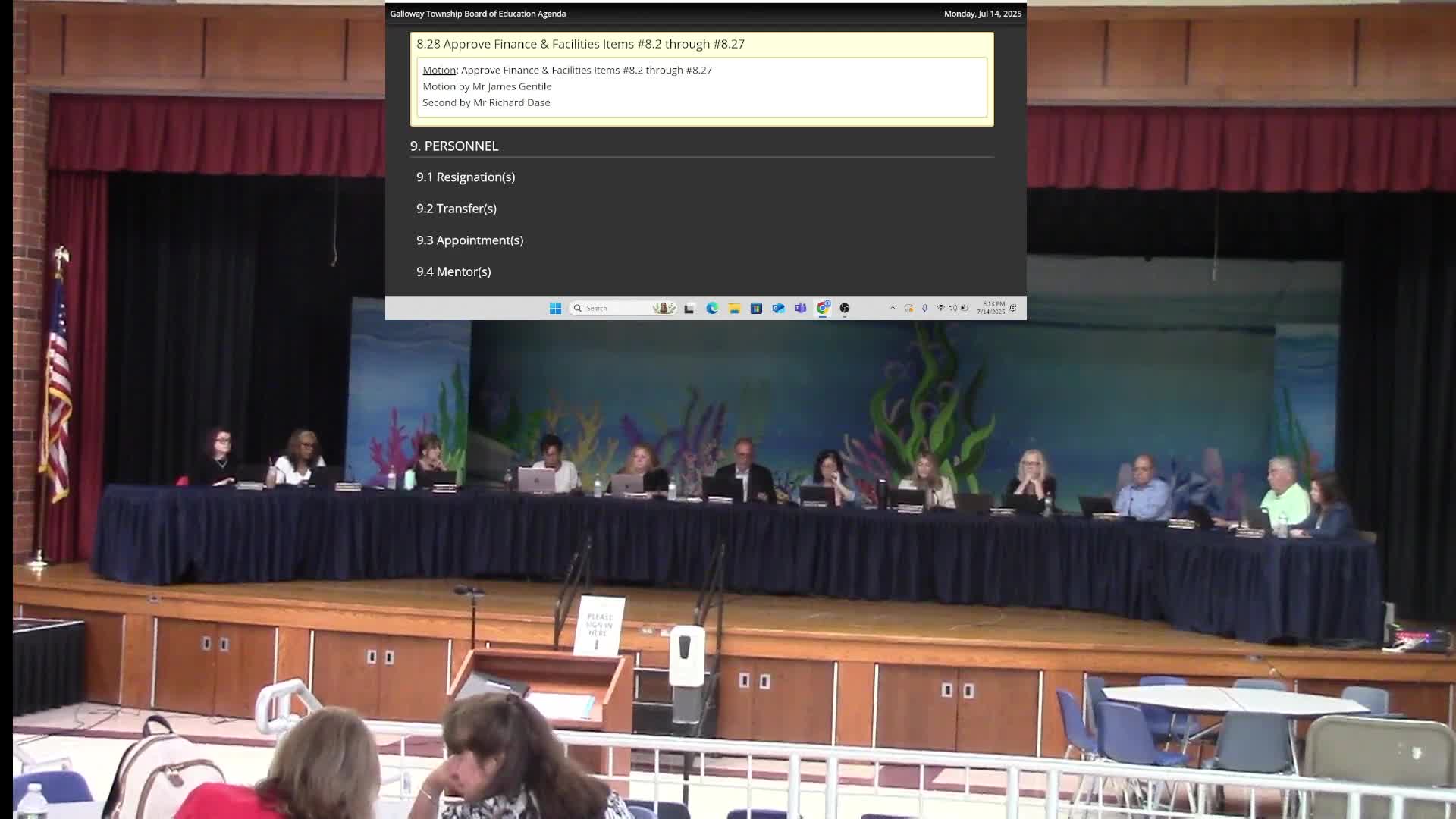Click the microphone tray icon

click(x=924, y=308)
